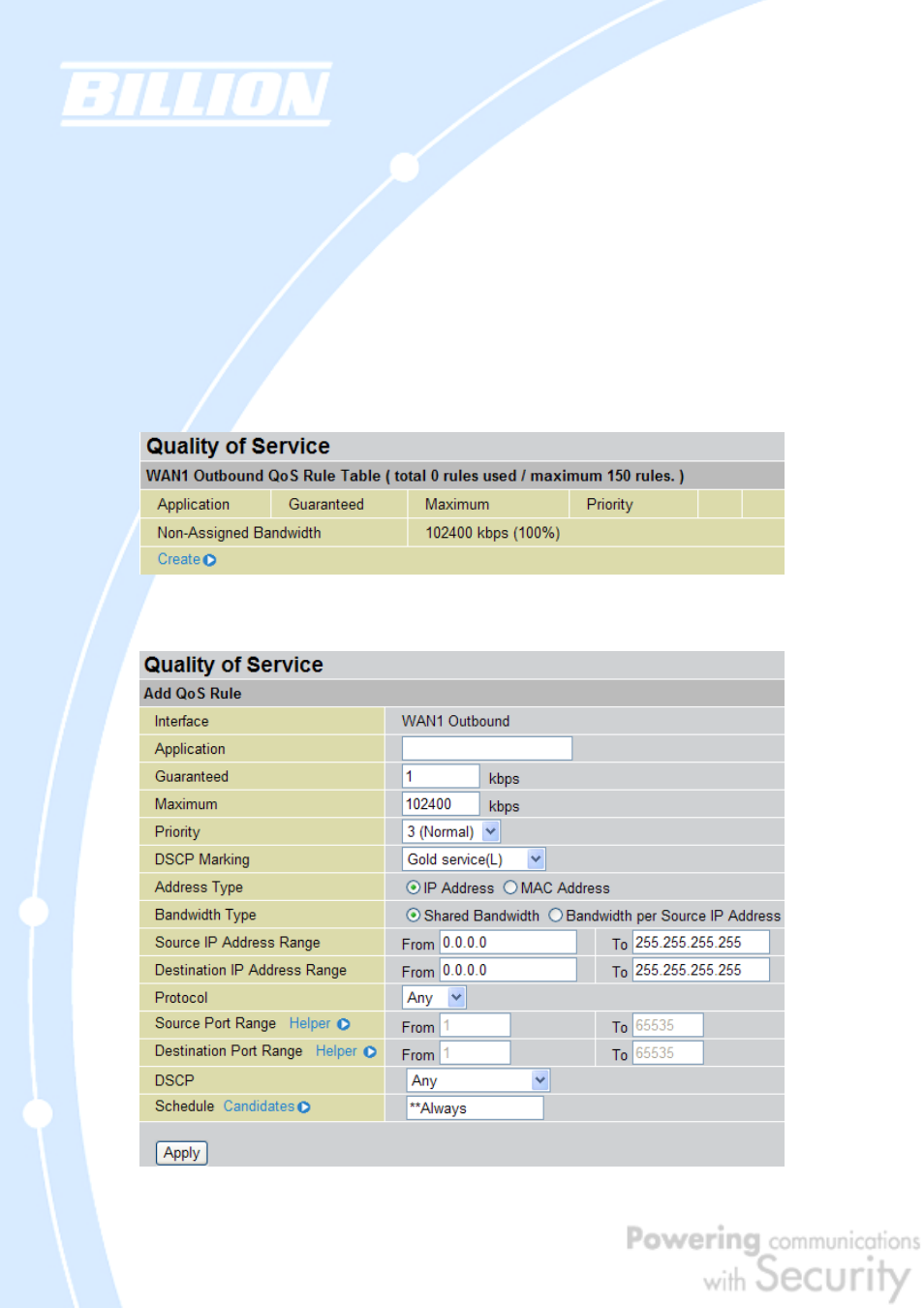Open the Protocol dropdown
The height and width of the screenshot is (1308, 924).
pos(456,997)
